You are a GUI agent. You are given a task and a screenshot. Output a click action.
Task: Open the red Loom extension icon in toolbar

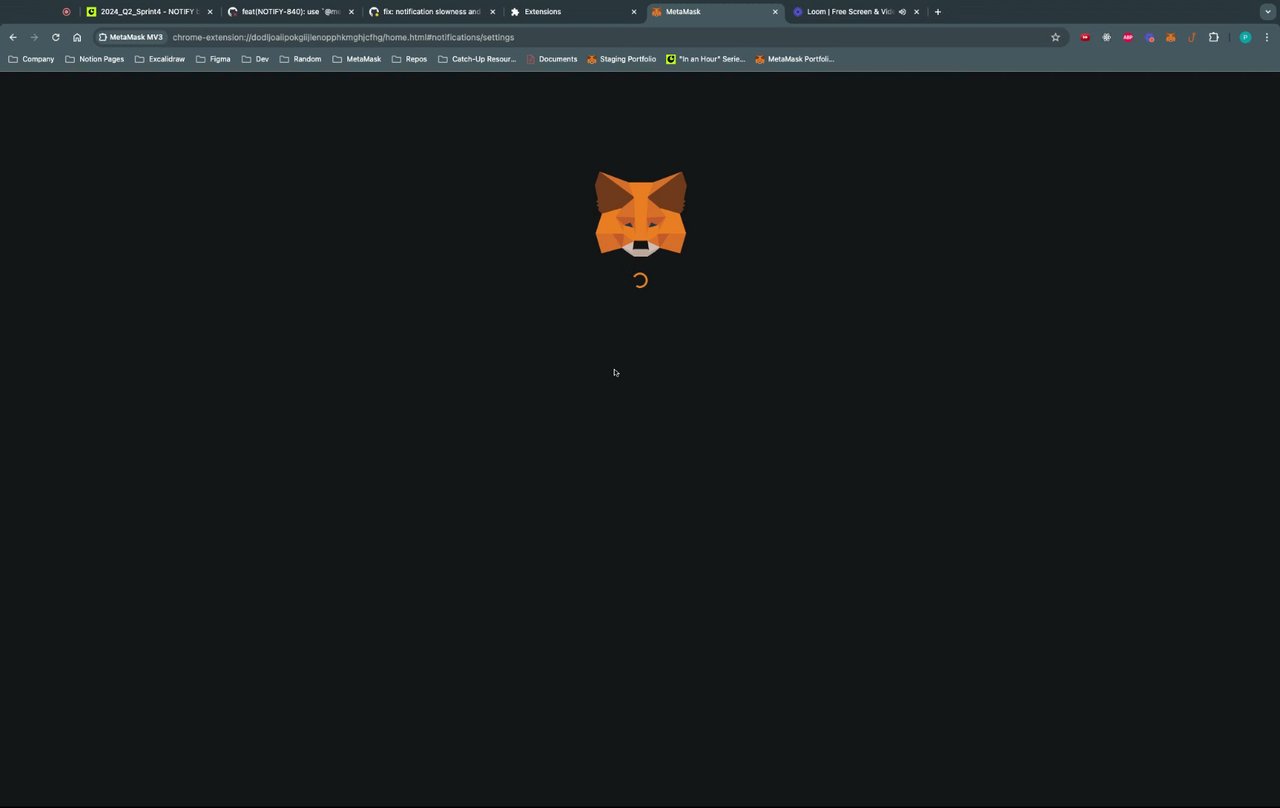tap(1085, 37)
